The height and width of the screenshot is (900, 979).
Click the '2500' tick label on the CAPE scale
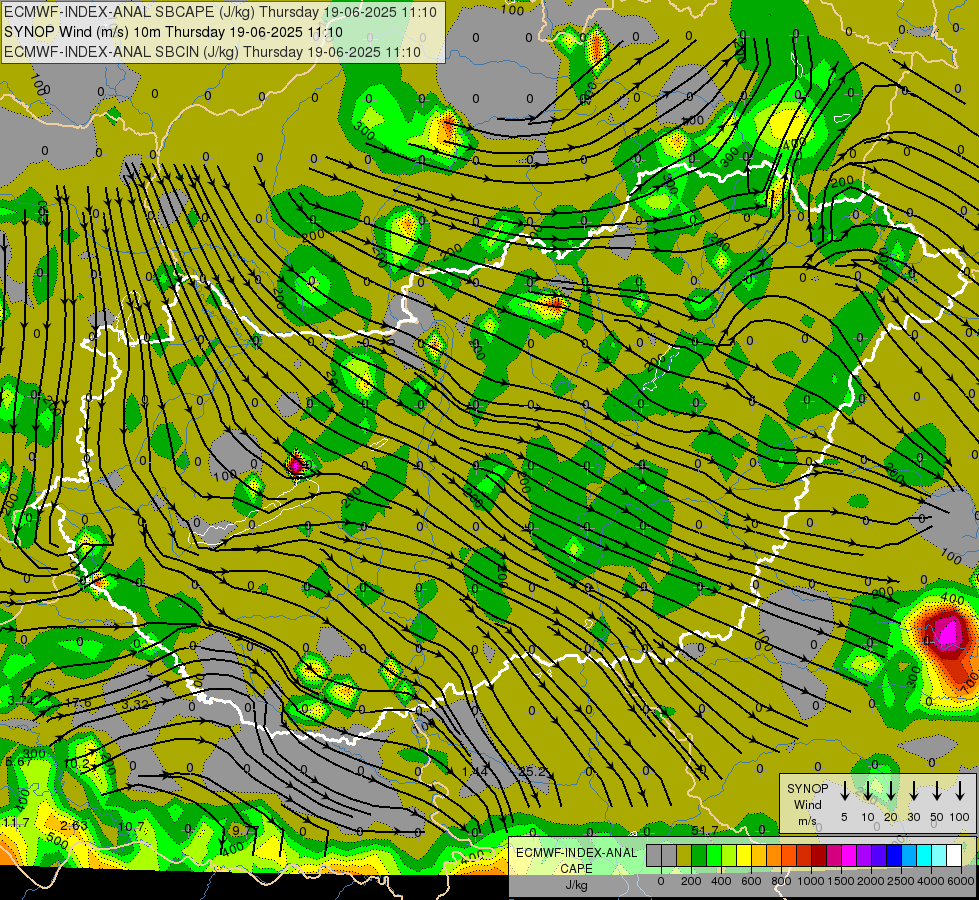901,882
